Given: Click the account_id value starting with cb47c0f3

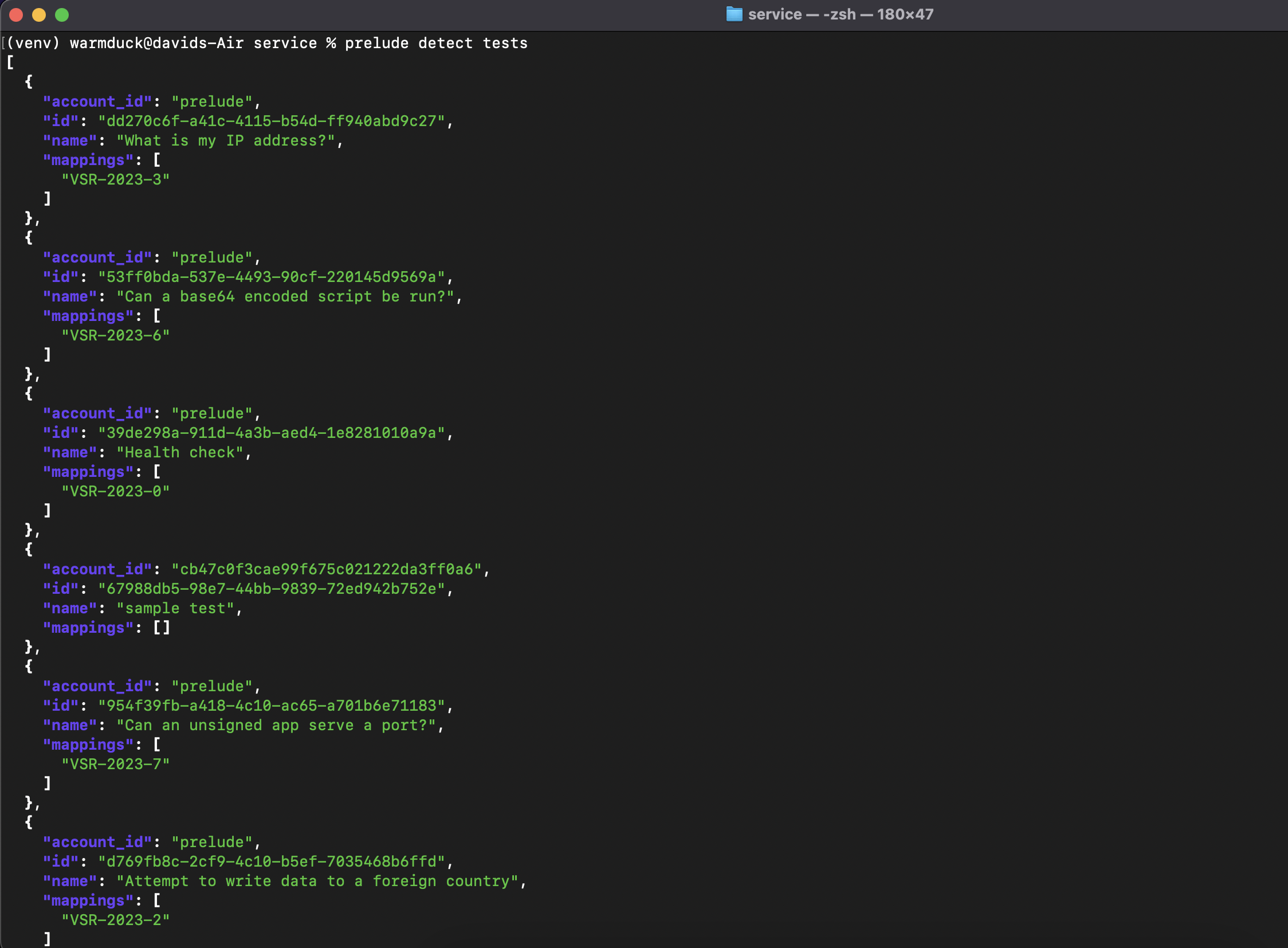Looking at the screenshot, I should tap(327, 569).
